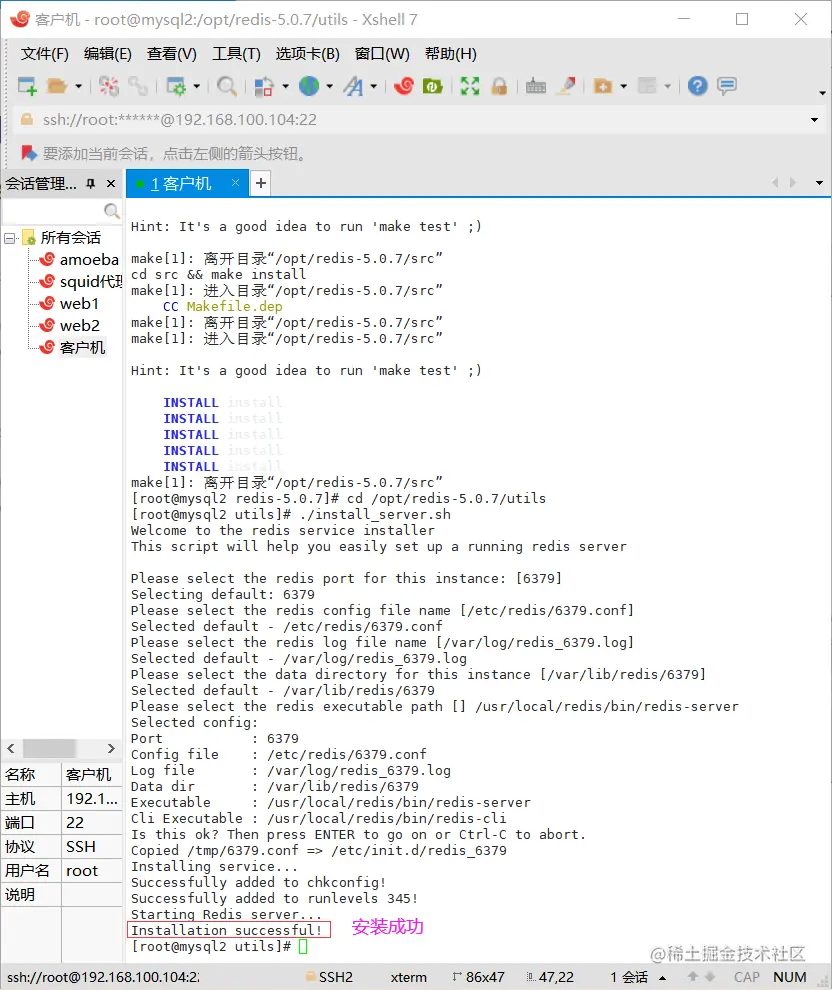The image size is (832, 990).
Task: Launch Xmanager via red swirl toolbar icon
Action: click(403, 86)
